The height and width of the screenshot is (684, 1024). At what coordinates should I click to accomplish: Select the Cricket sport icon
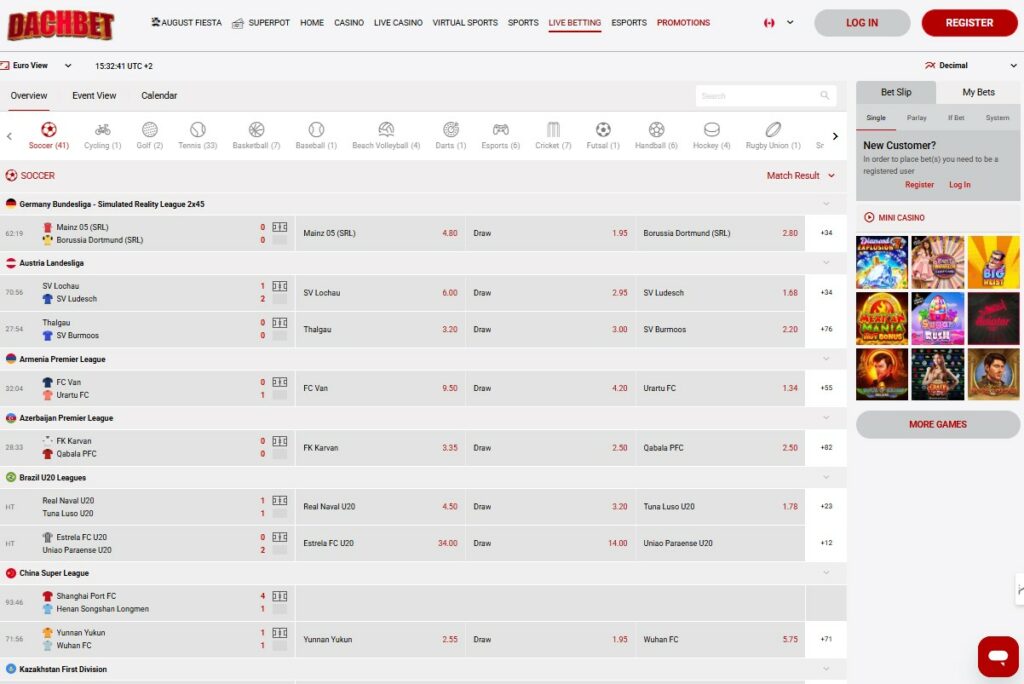(553, 135)
